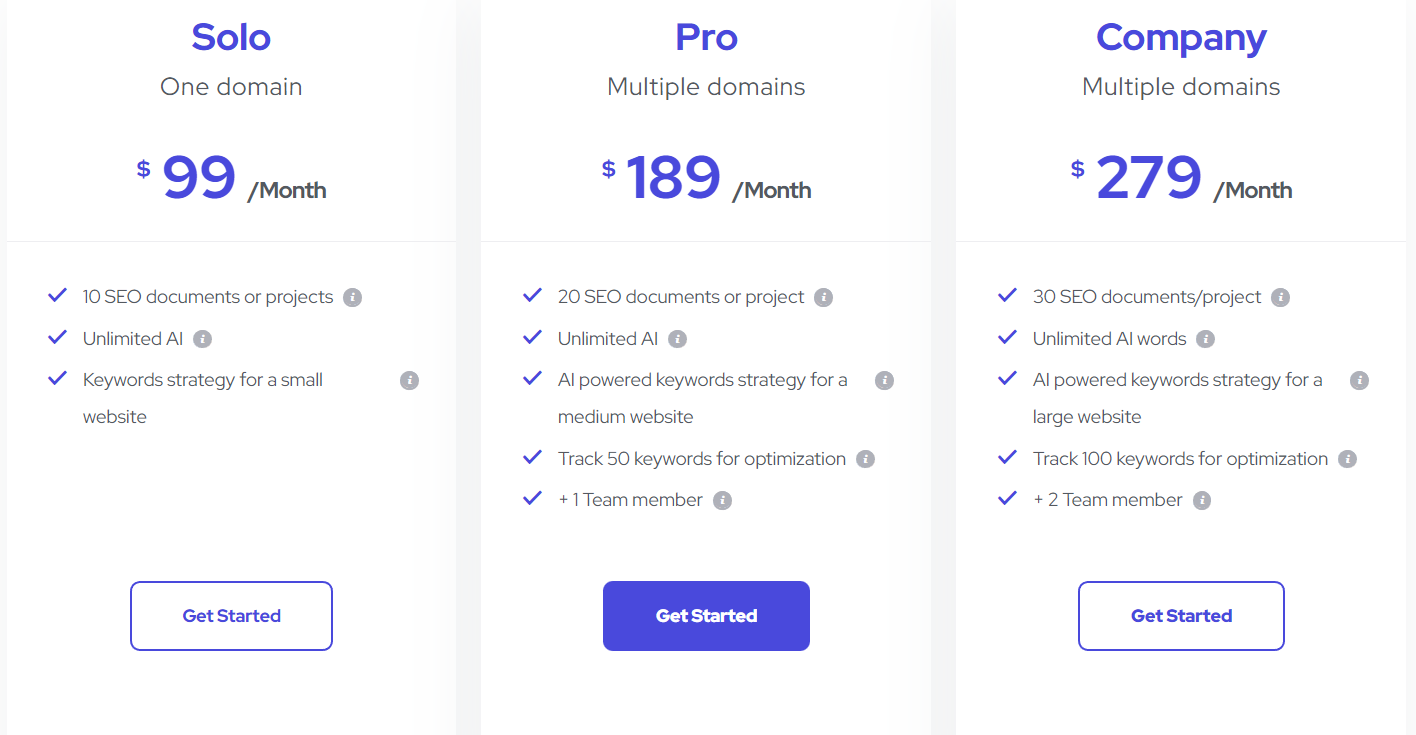Click info icon next to Solo Unlimited AI
This screenshot has width=1416, height=735.
[x=202, y=339]
